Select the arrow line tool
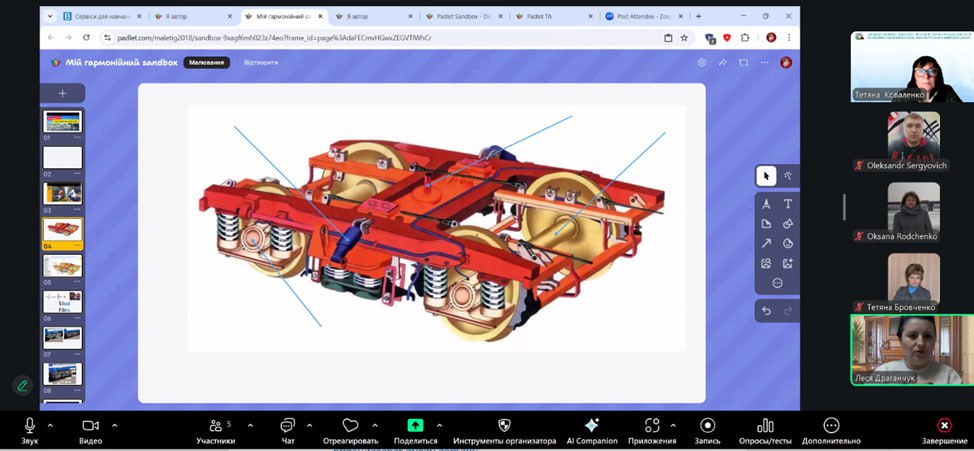 click(766, 243)
